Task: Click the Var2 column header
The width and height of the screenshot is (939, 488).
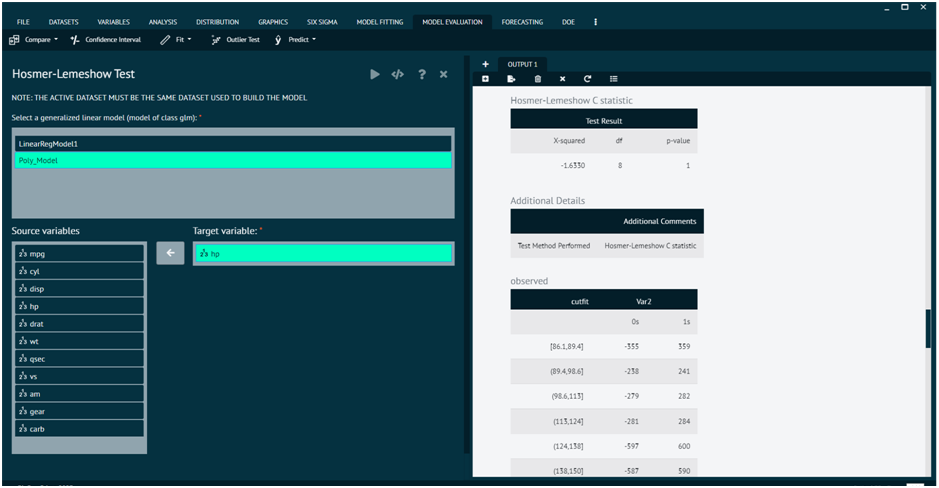Action: (644, 301)
